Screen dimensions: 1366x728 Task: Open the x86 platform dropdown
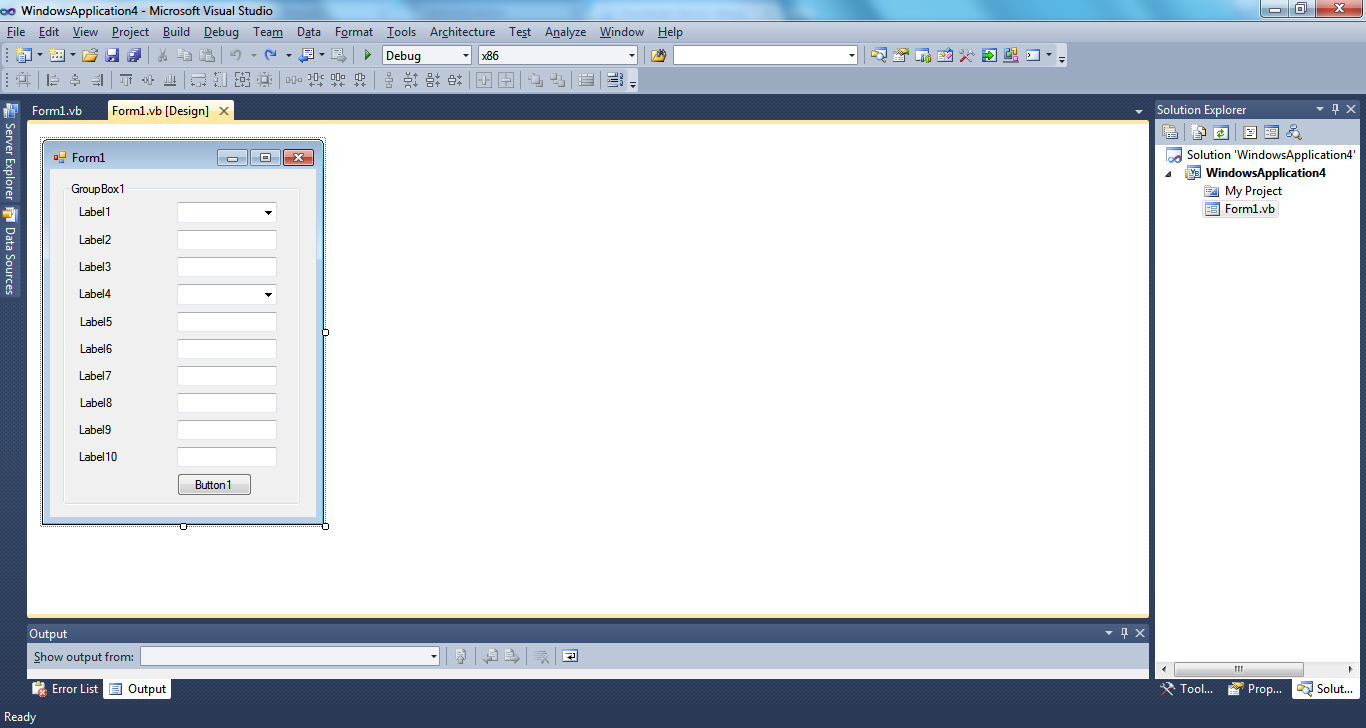click(x=631, y=55)
